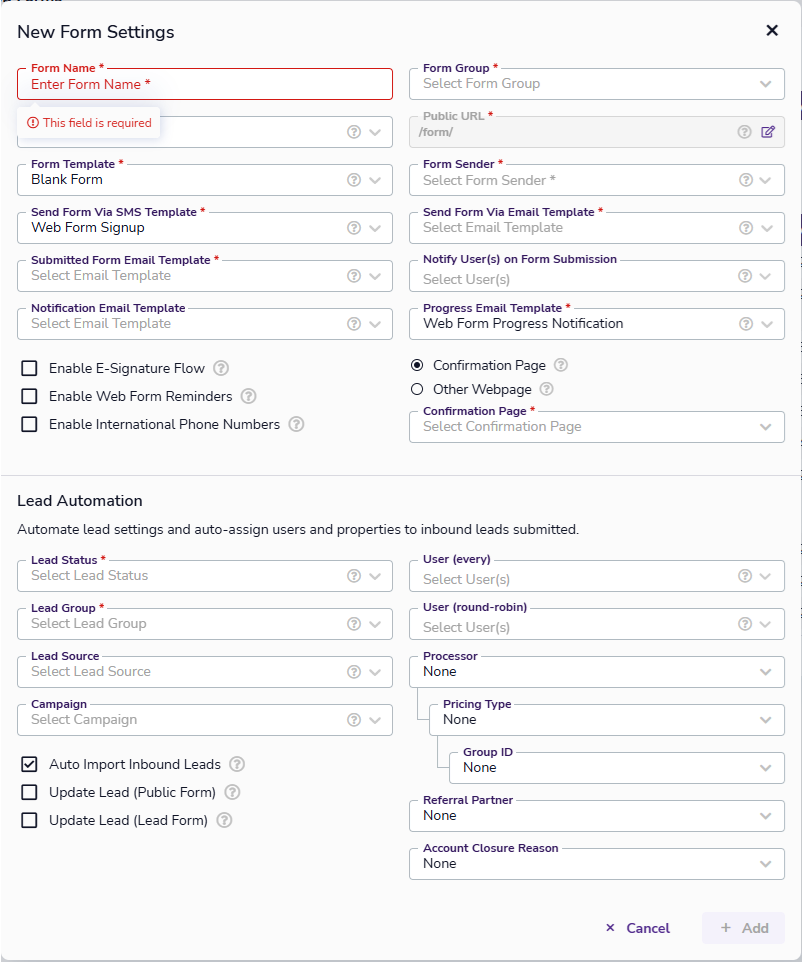The width and height of the screenshot is (802, 963).
Task: Click help icon next to Other Webpage
Action: 546,389
